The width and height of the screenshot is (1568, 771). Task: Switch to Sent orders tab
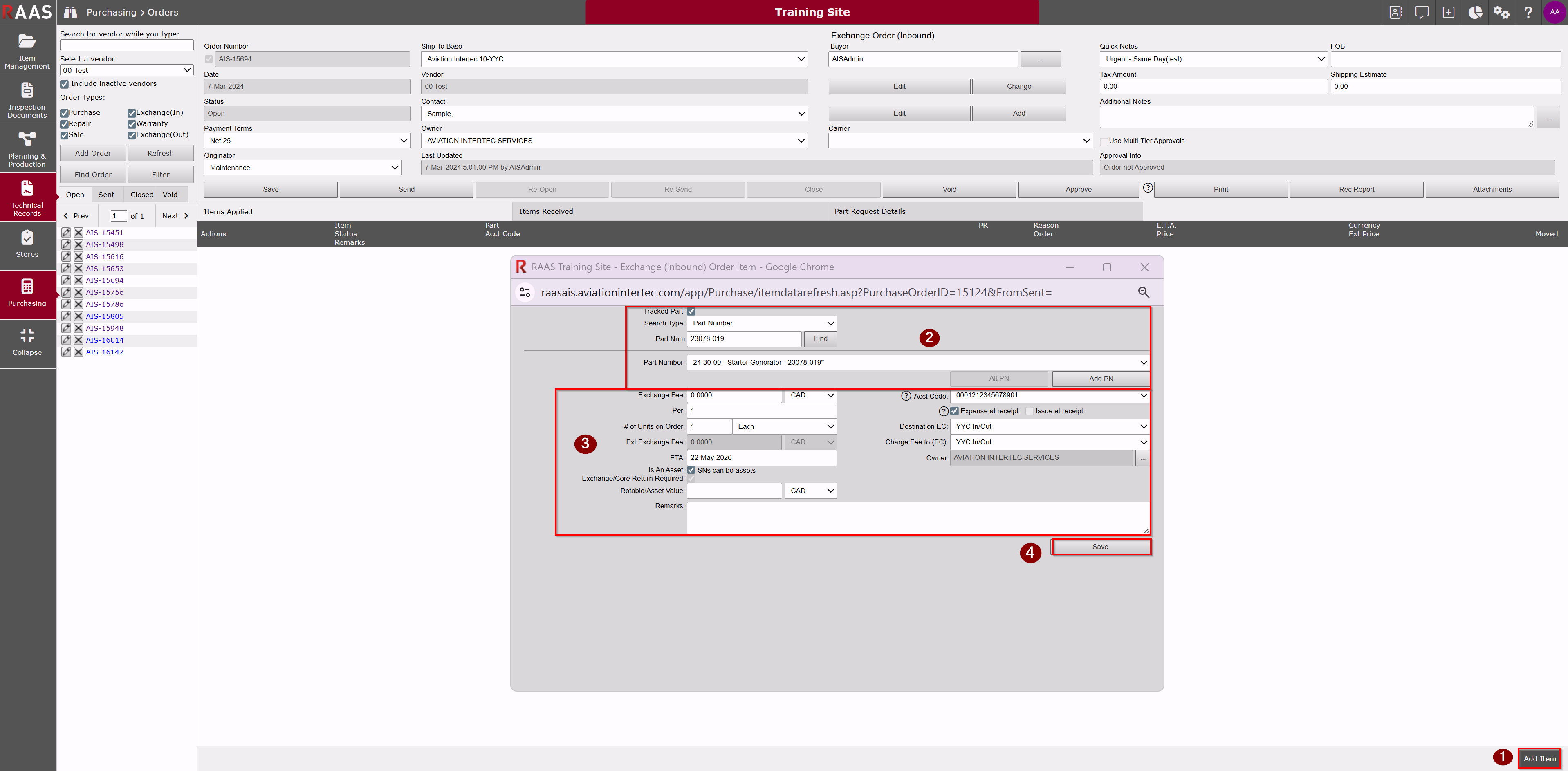(x=106, y=195)
